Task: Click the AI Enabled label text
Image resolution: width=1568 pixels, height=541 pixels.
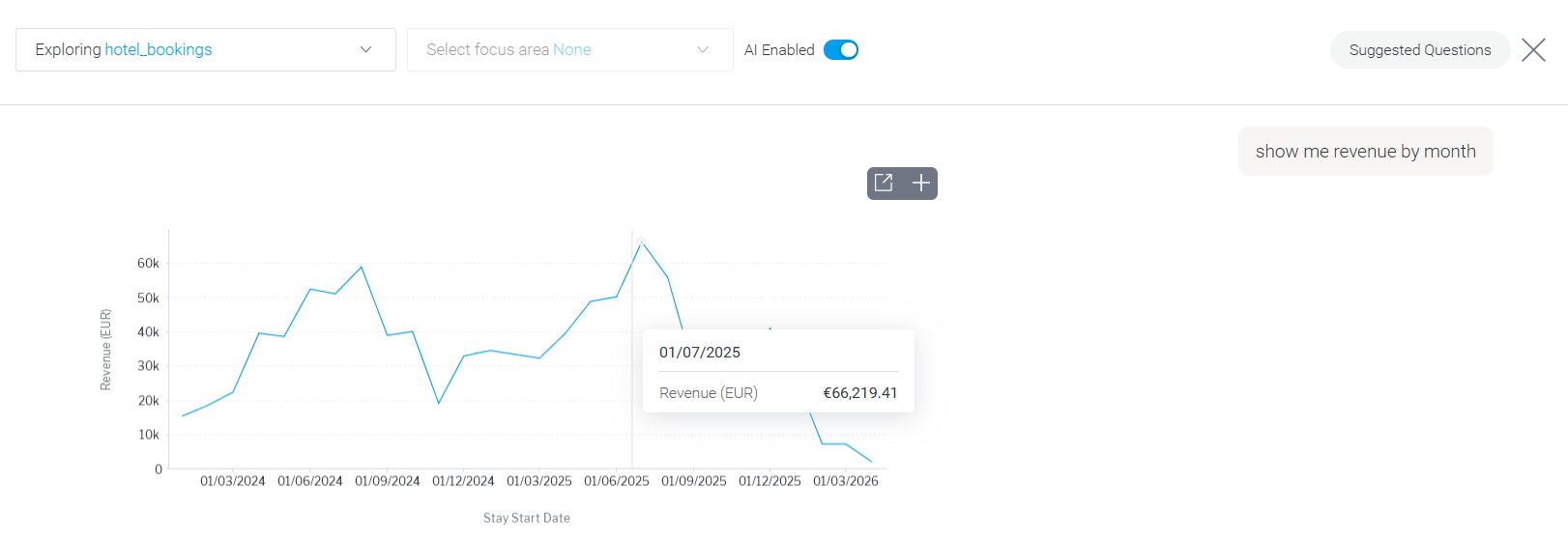Action: [x=779, y=49]
